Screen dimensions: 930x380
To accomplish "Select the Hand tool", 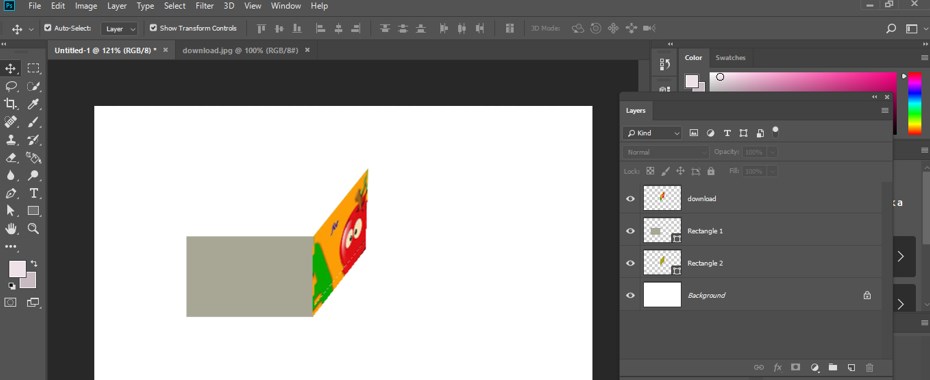I will tap(11, 228).
